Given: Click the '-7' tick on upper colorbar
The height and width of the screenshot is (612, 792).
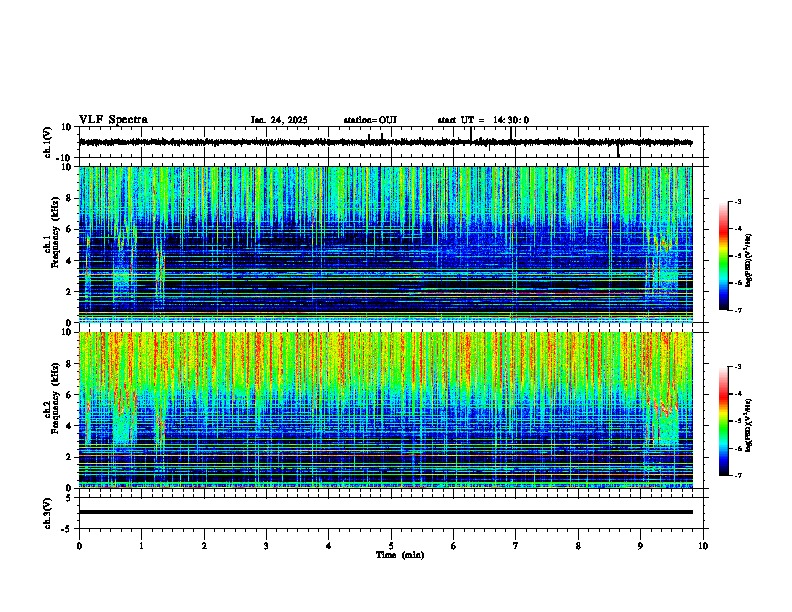Looking at the screenshot, I should click(737, 310).
